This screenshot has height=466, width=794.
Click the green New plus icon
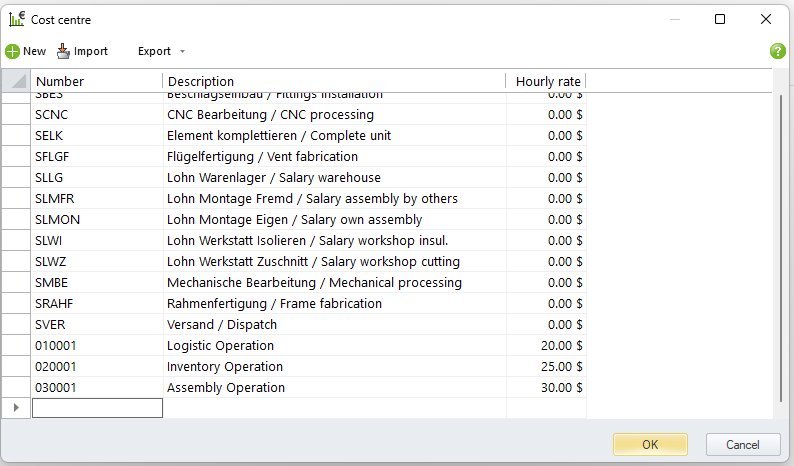point(12,51)
